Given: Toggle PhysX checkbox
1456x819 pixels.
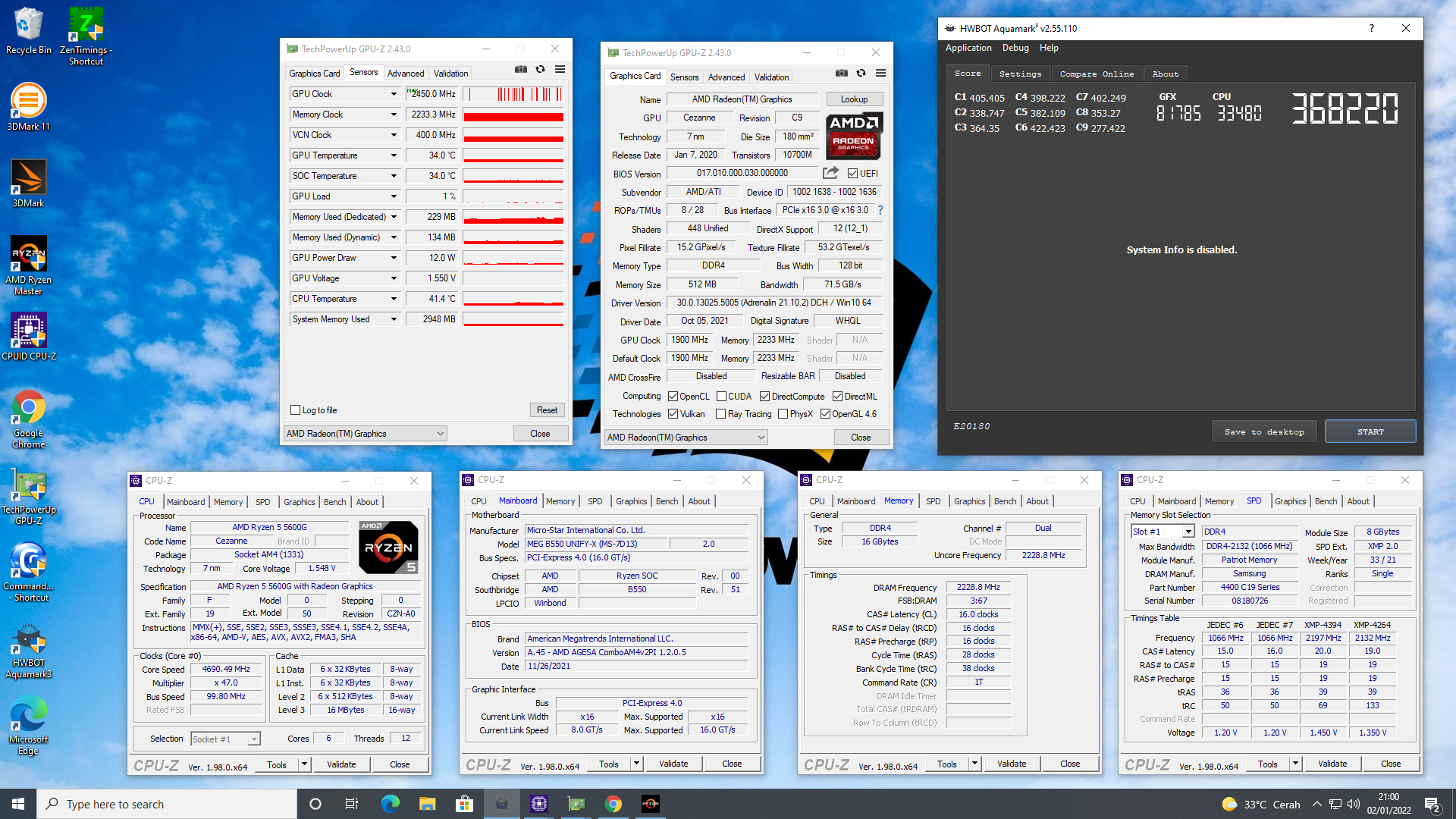Looking at the screenshot, I should point(783,414).
